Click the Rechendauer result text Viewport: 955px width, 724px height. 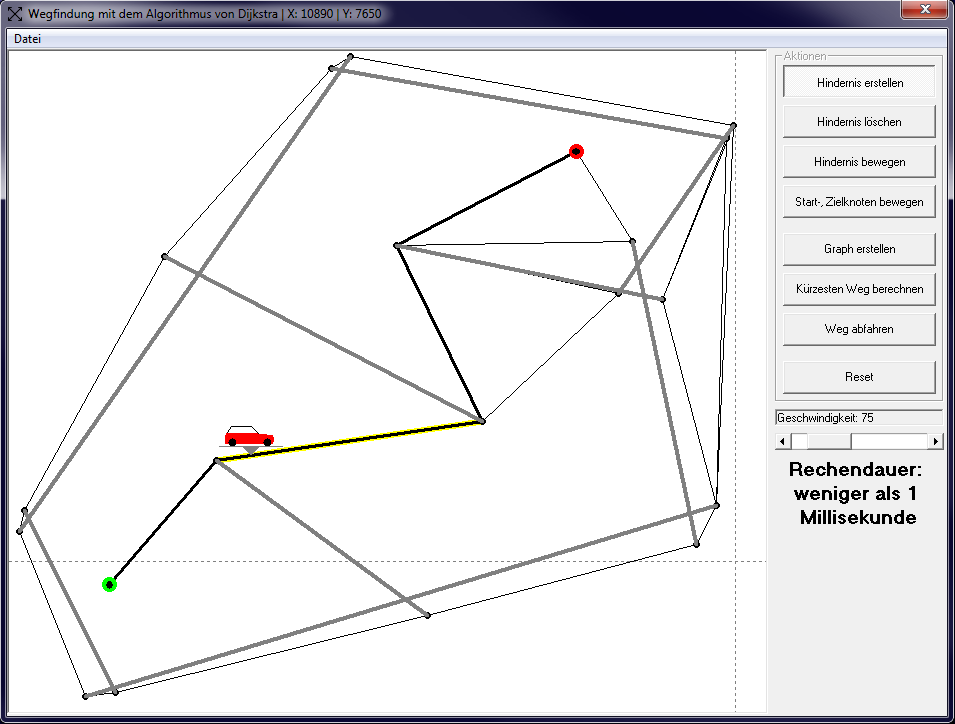coord(856,493)
